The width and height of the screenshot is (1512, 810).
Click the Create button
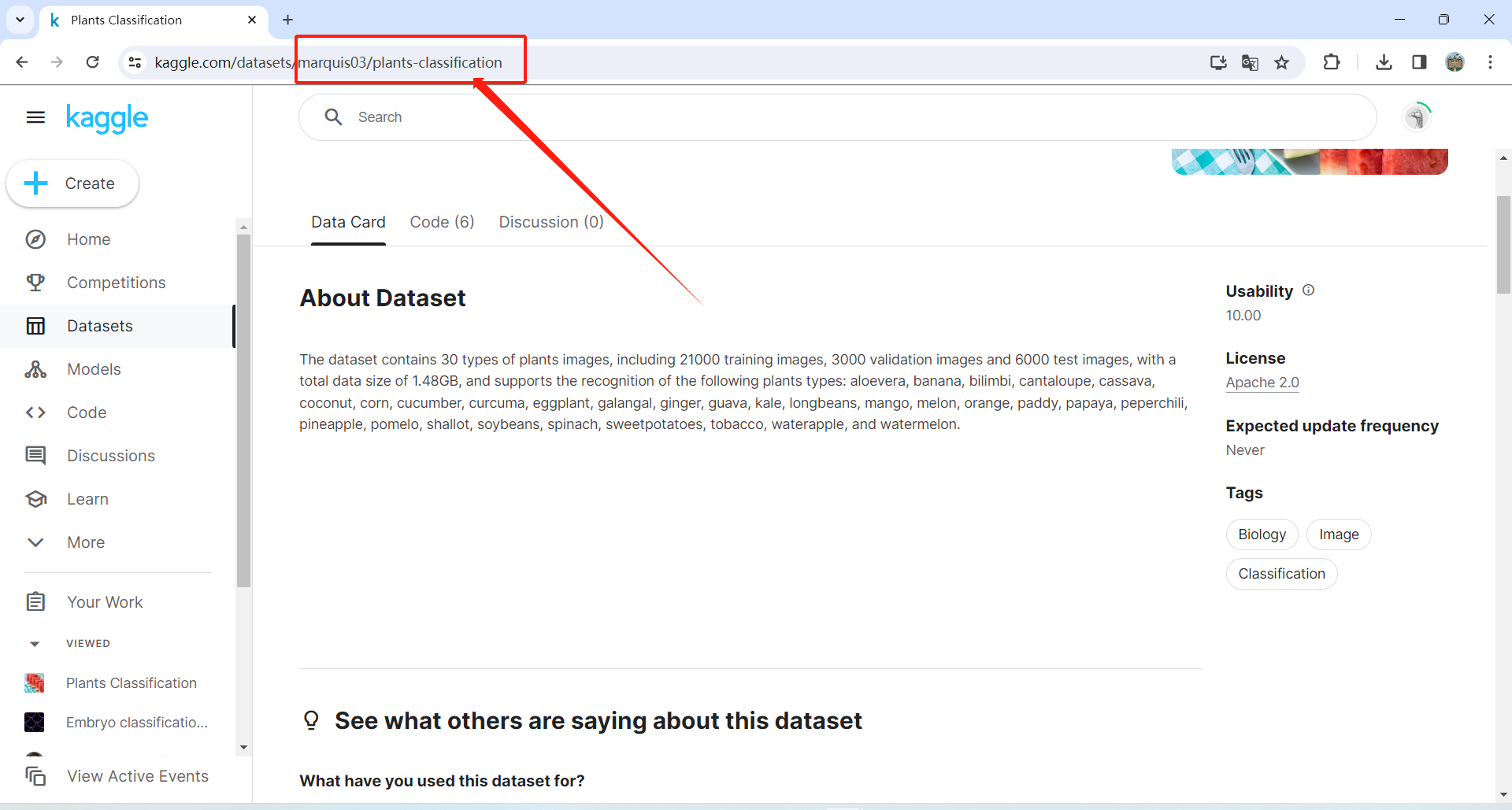(72, 183)
